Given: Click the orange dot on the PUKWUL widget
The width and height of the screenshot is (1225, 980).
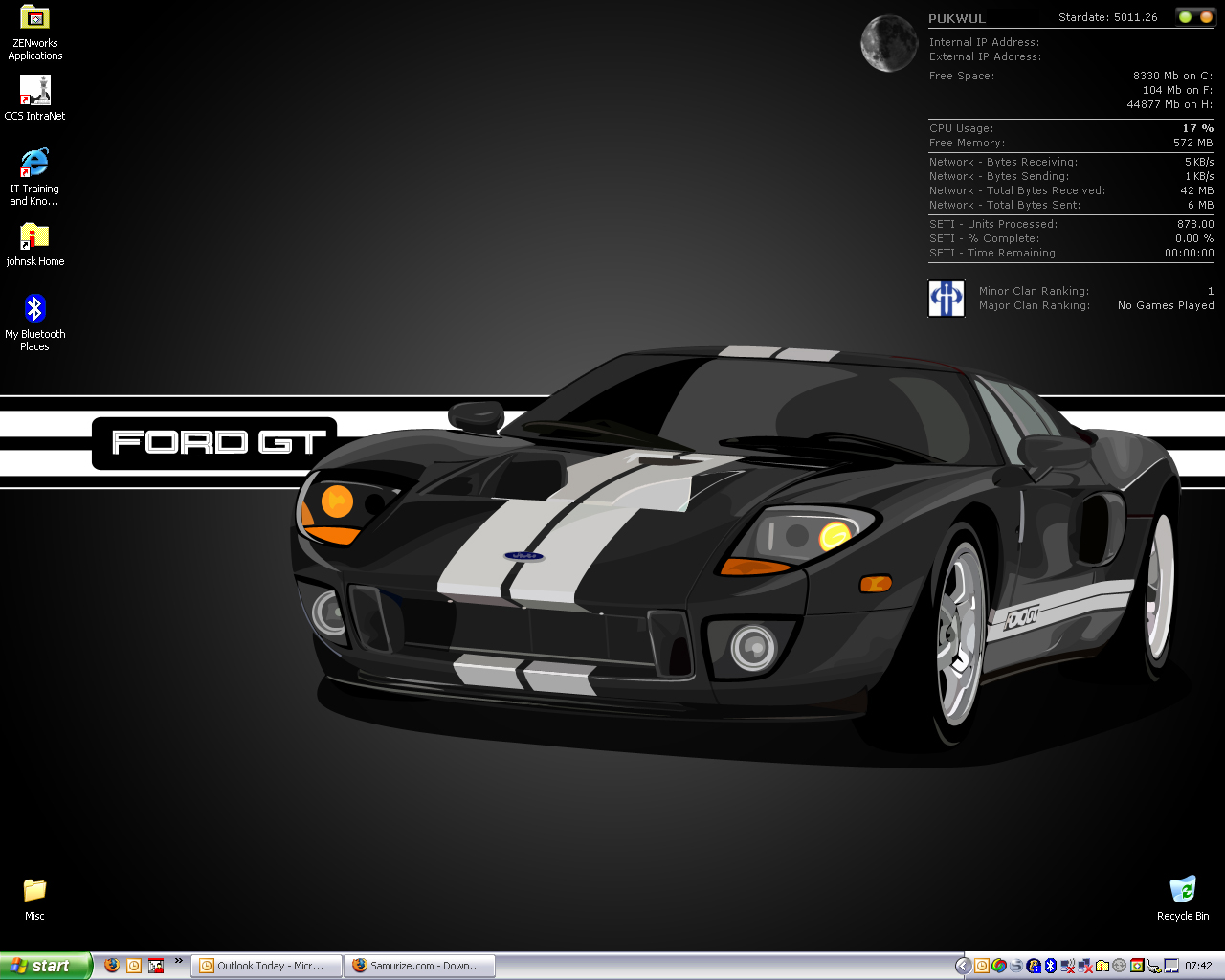Looking at the screenshot, I should tap(1206, 17).
